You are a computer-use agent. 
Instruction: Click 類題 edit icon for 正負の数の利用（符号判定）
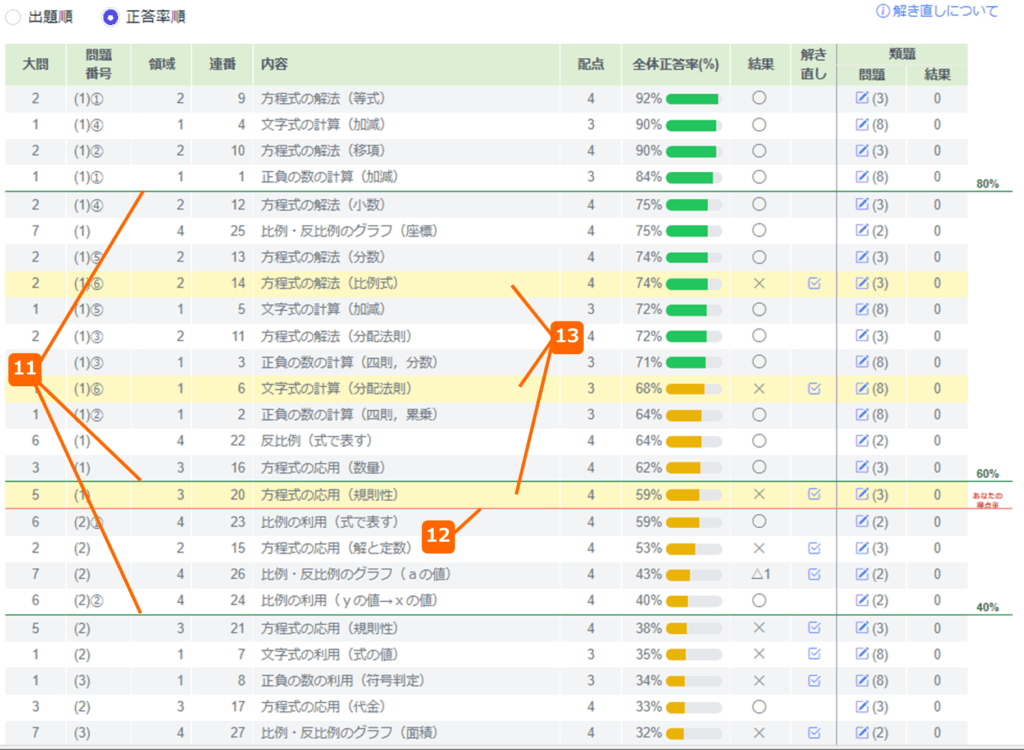coord(862,681)
